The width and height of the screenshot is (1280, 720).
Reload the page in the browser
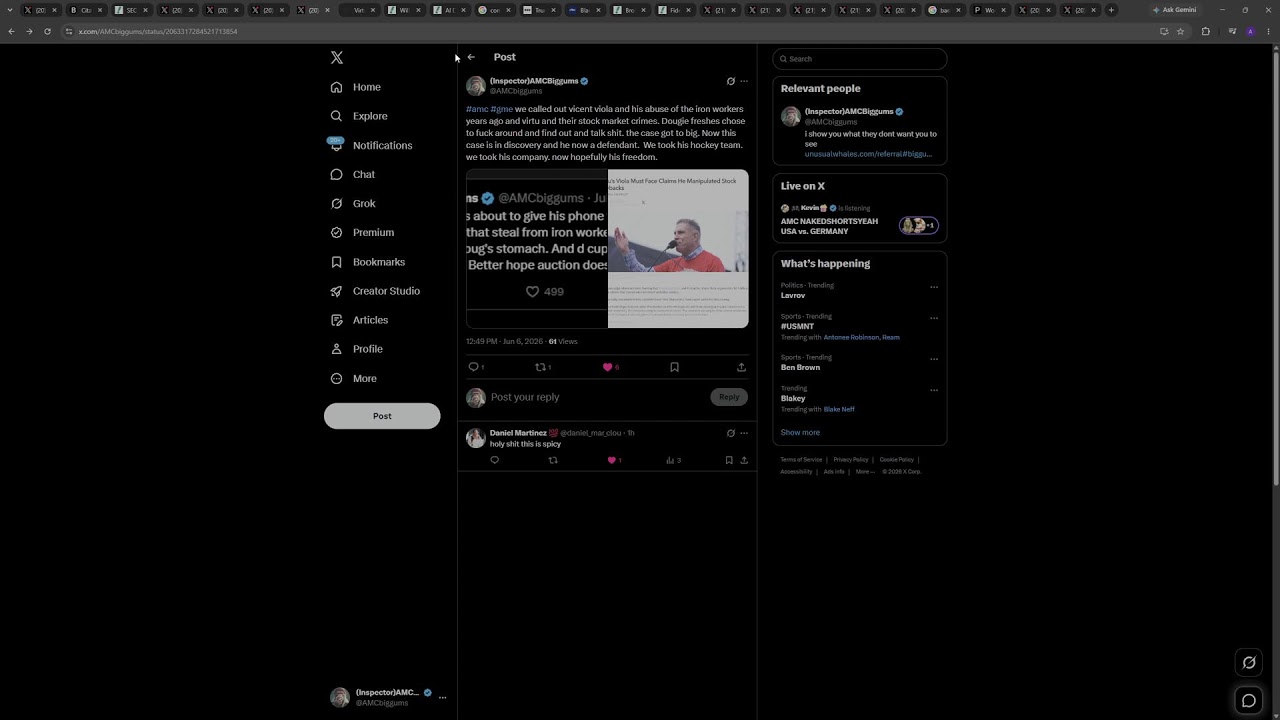tap(47, 31)
